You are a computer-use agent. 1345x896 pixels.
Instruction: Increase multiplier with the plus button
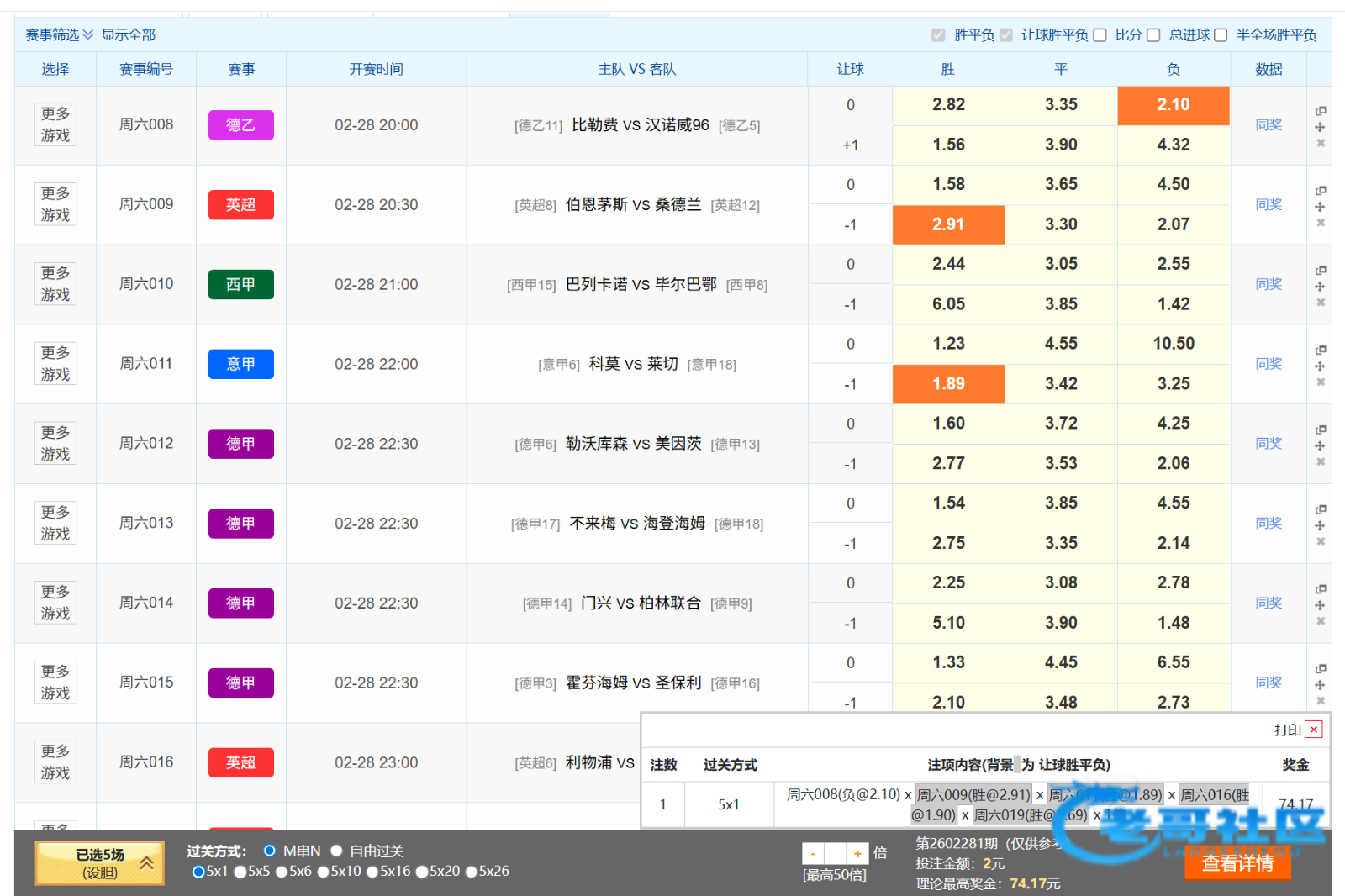click(x=857, y=854)
